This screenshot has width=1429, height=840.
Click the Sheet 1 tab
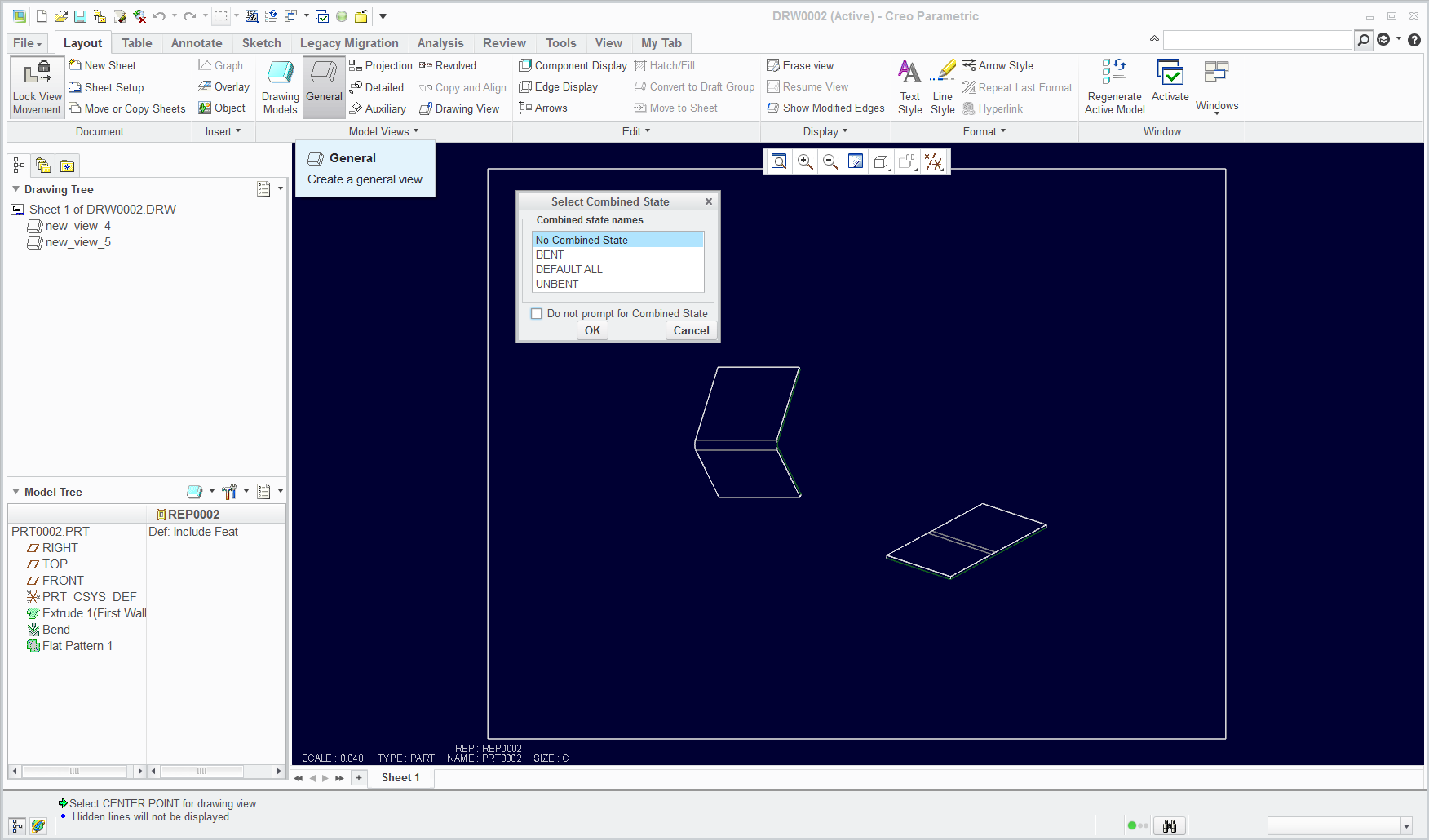coord(400,778)
